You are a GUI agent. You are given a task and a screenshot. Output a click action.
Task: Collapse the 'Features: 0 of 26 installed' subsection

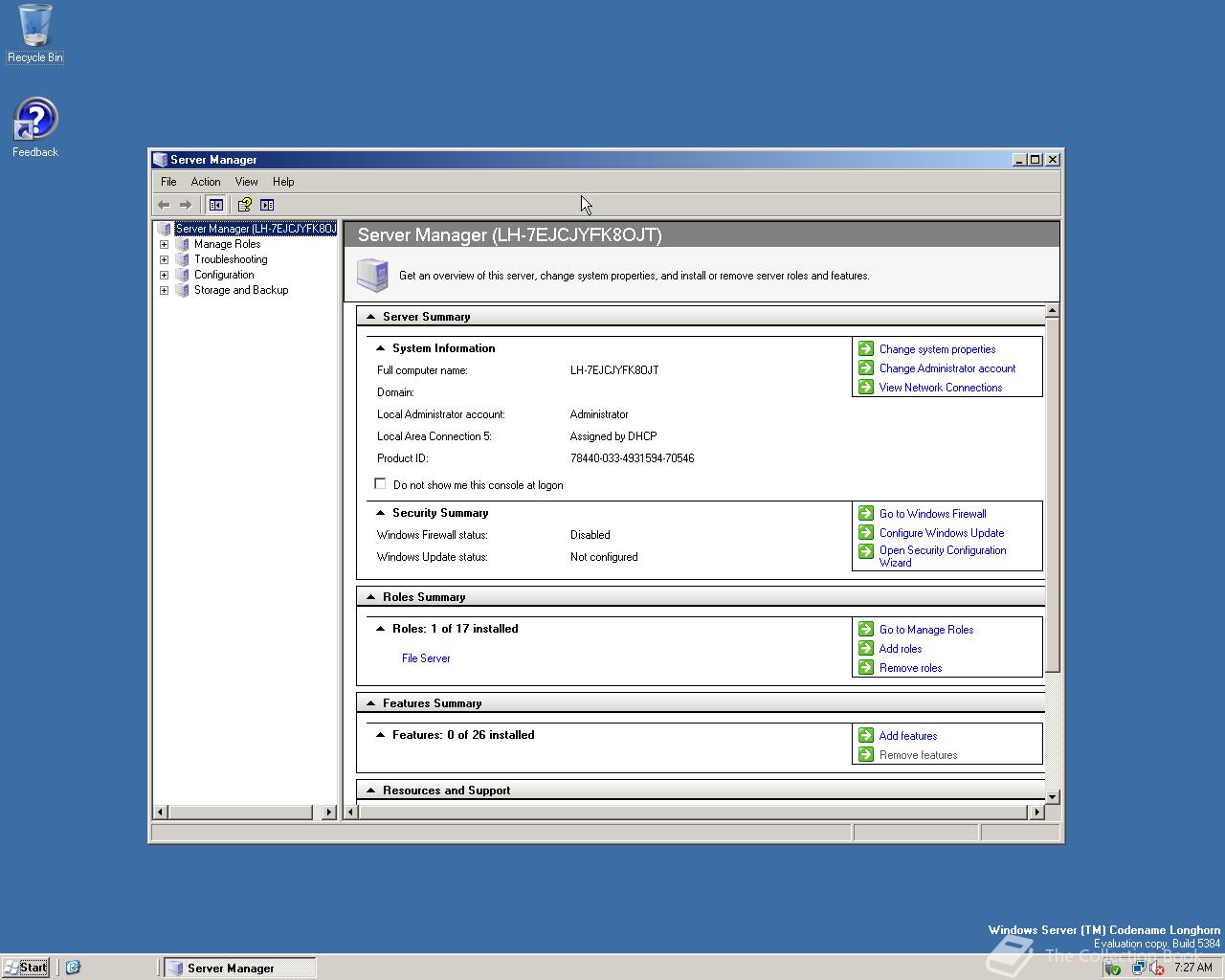click(380, 735)
